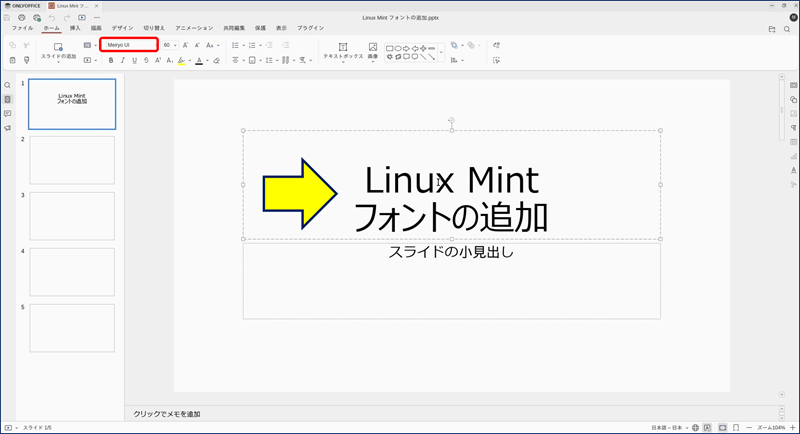Image resolution: width=800 pixels, height=434 pixels.
Task: Open the comments icon in left sidebar
Action: 7,114
